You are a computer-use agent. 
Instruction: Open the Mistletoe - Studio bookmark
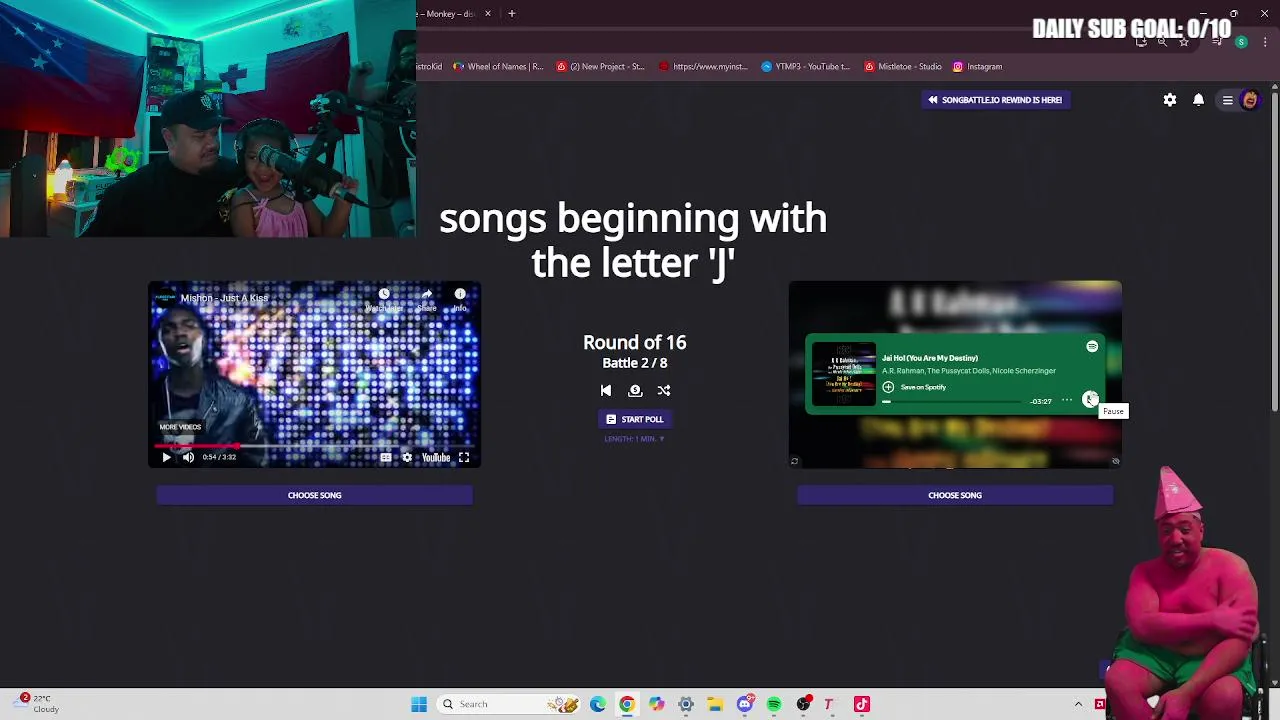pyautogui.click(x=903, y=67)
